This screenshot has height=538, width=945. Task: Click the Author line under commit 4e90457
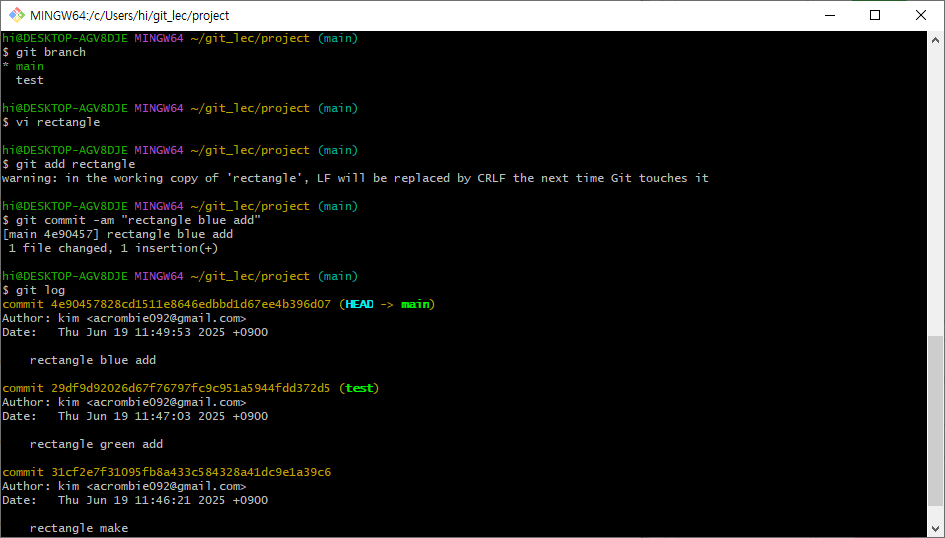click(124, 318)
